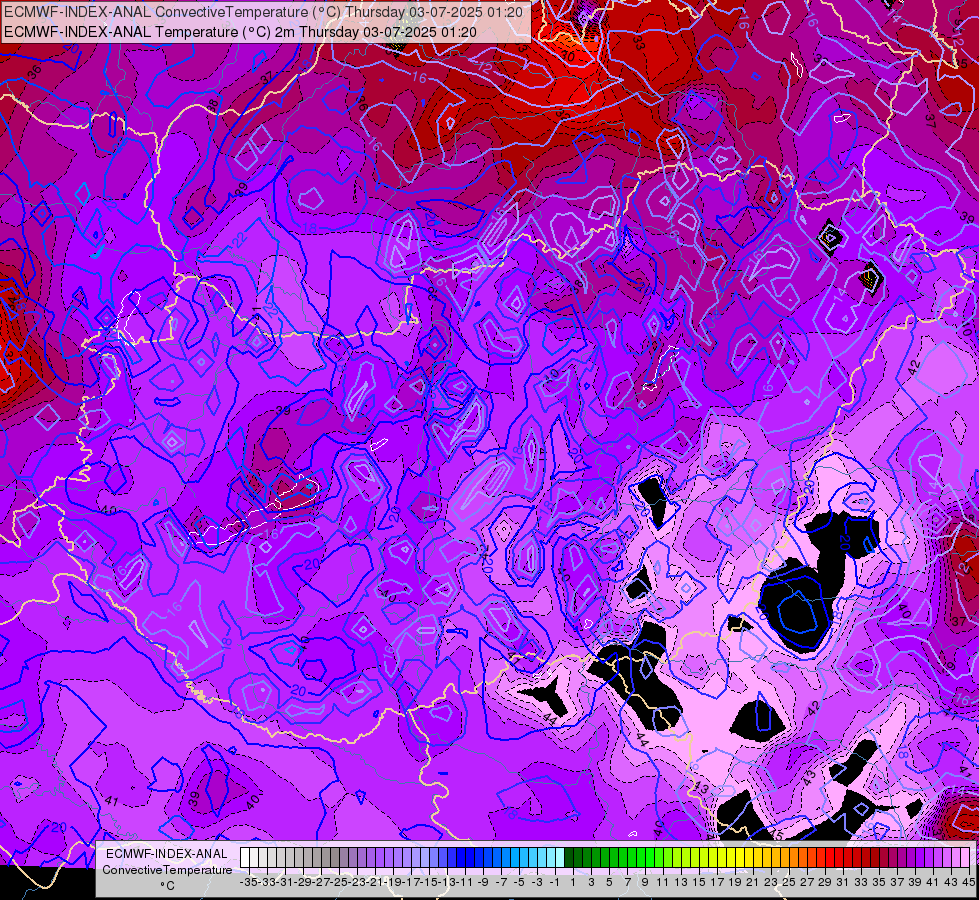Pick the yellow swatch above 17
The image size is (979, 900).
click(x=714, y=857)
